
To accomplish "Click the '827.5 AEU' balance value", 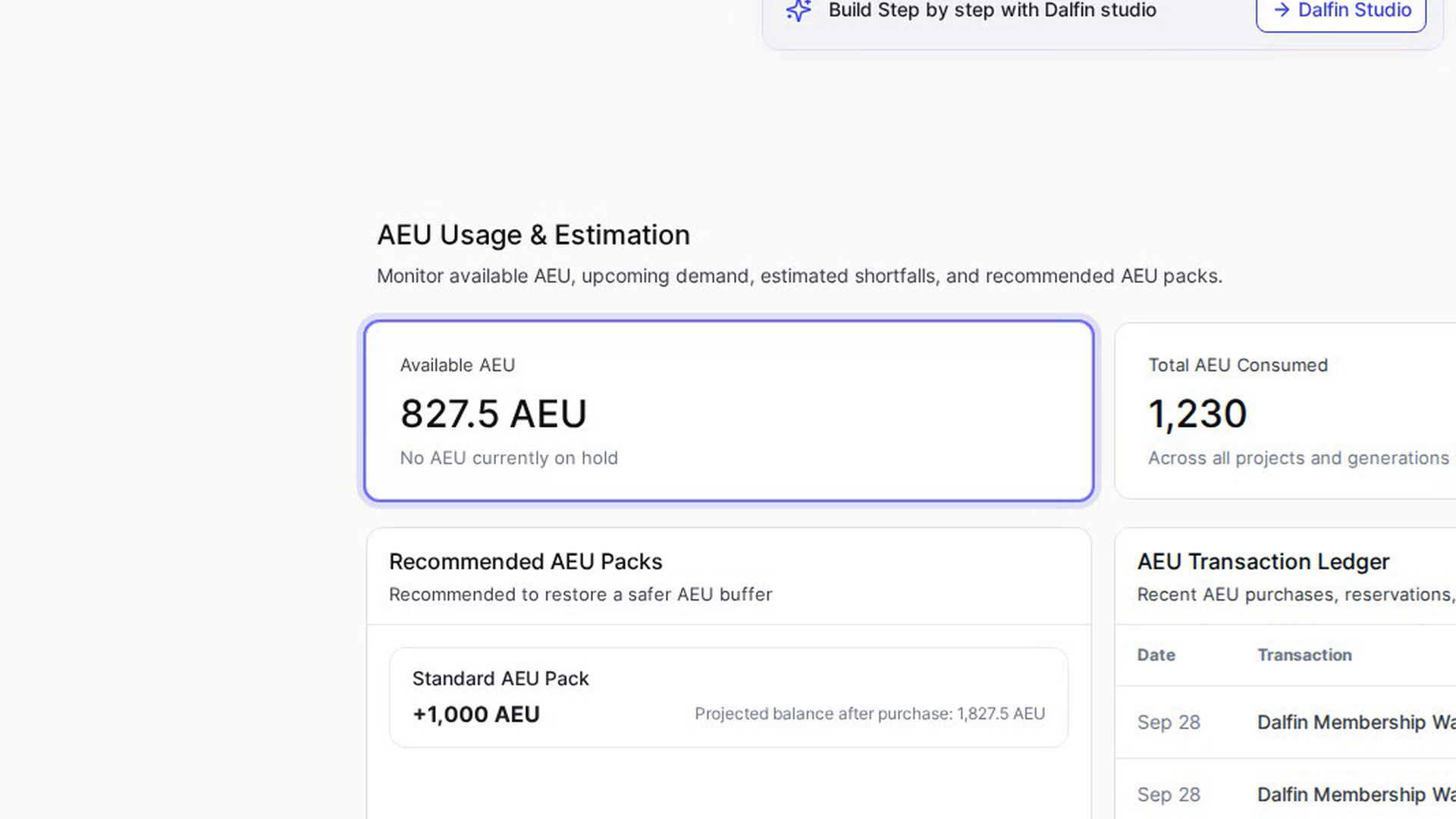I will point(494,414).
